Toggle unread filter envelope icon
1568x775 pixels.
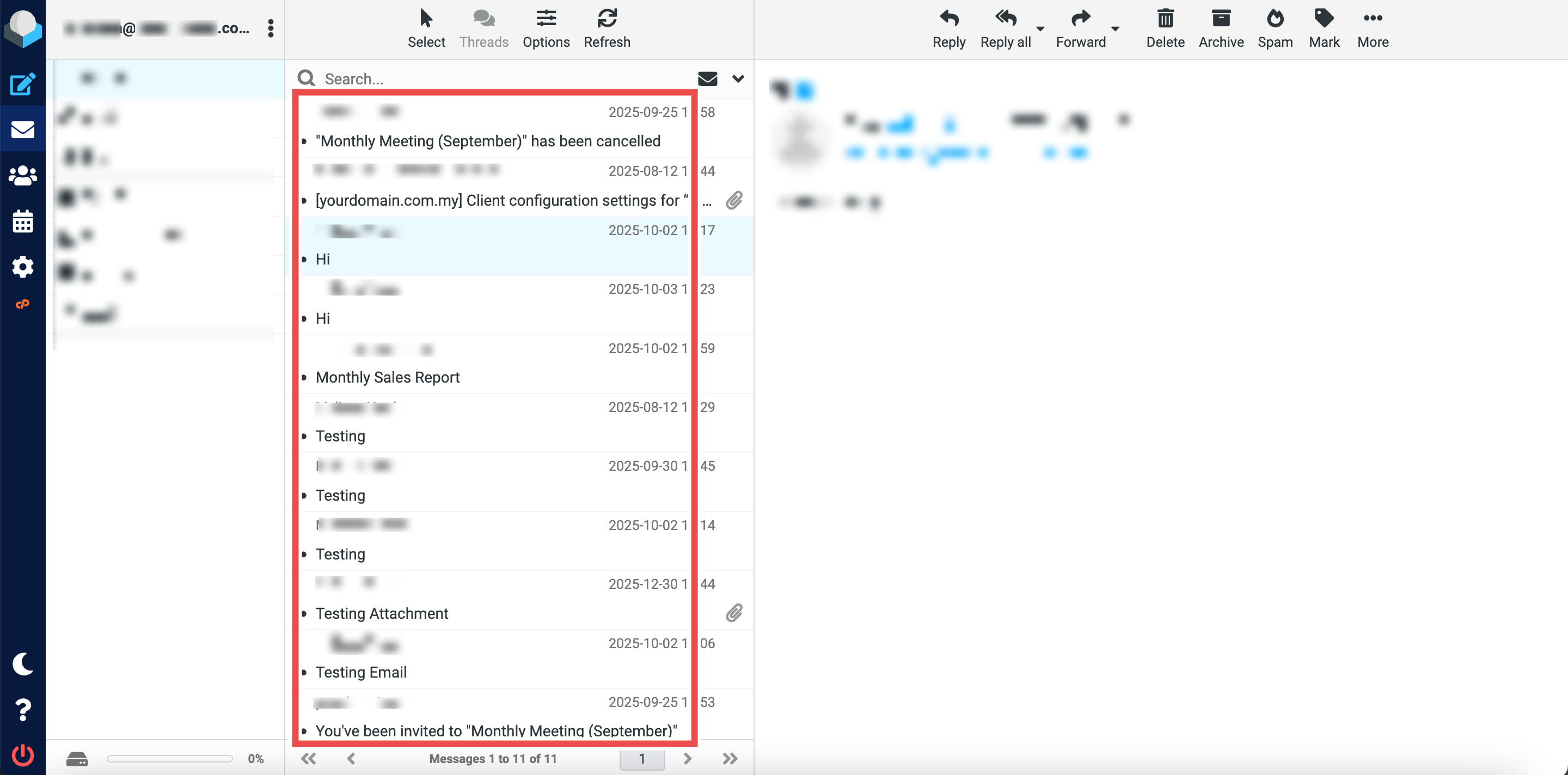click(707, 78)
